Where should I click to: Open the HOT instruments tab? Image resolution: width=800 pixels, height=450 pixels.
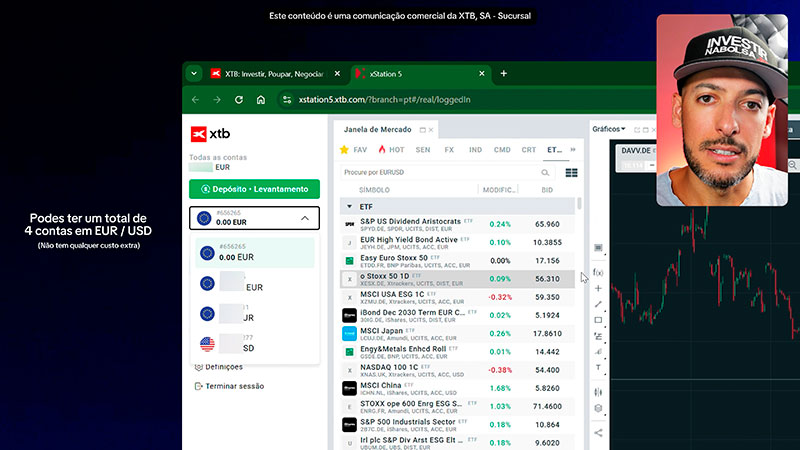coord(391,149)
